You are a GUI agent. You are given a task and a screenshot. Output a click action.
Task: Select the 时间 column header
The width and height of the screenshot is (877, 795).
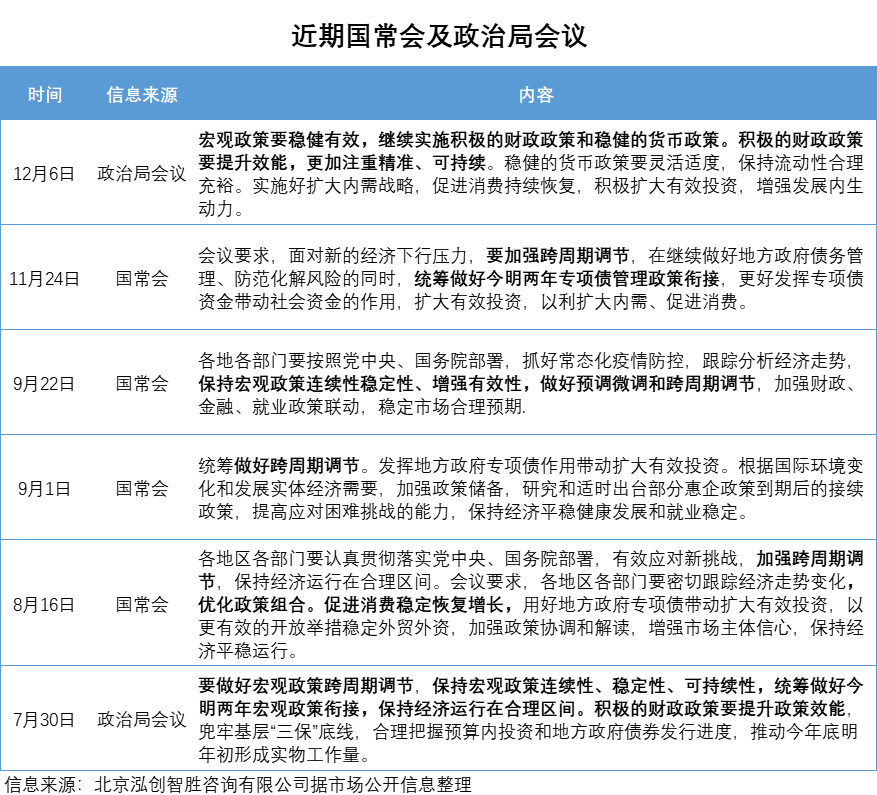coord(45,95)
